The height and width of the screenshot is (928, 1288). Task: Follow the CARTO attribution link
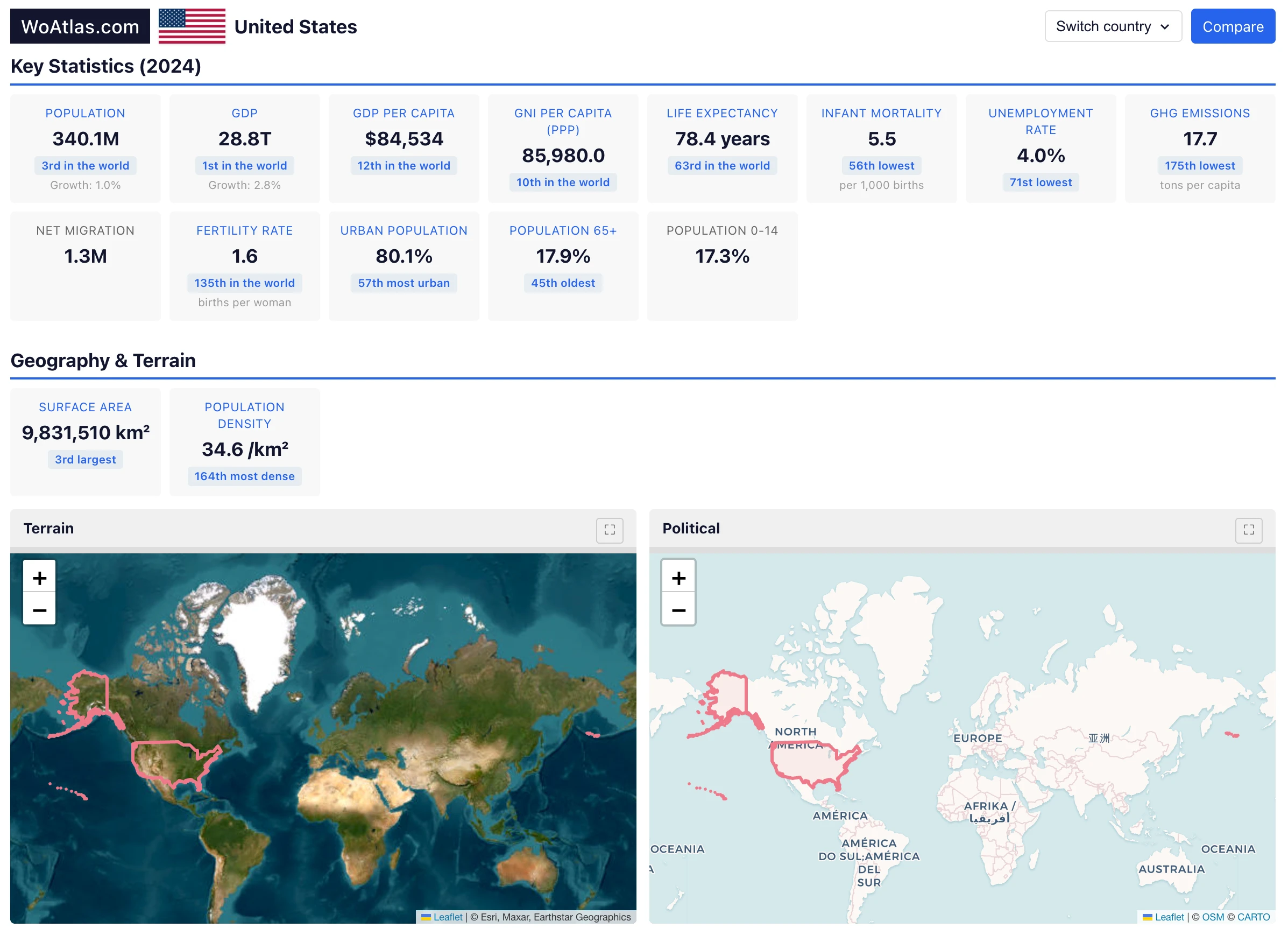click(1253, 917)
